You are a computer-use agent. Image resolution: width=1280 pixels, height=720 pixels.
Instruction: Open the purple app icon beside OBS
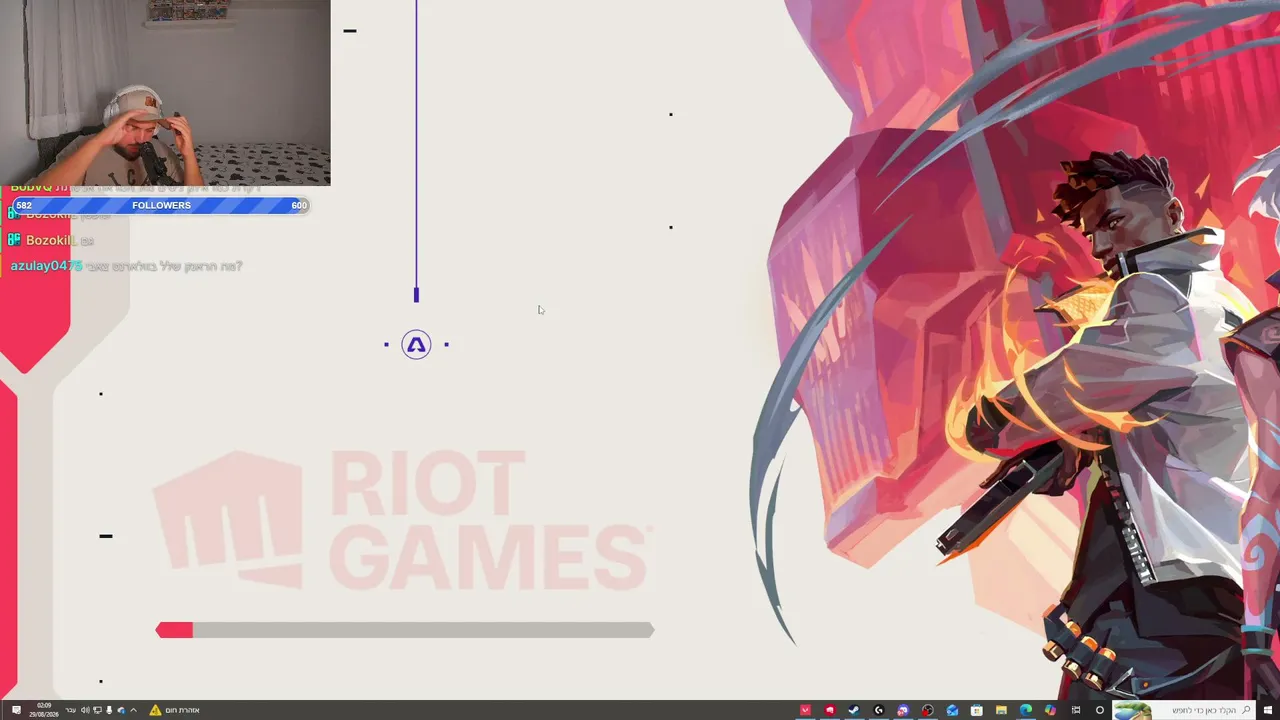tap(903, 710)
